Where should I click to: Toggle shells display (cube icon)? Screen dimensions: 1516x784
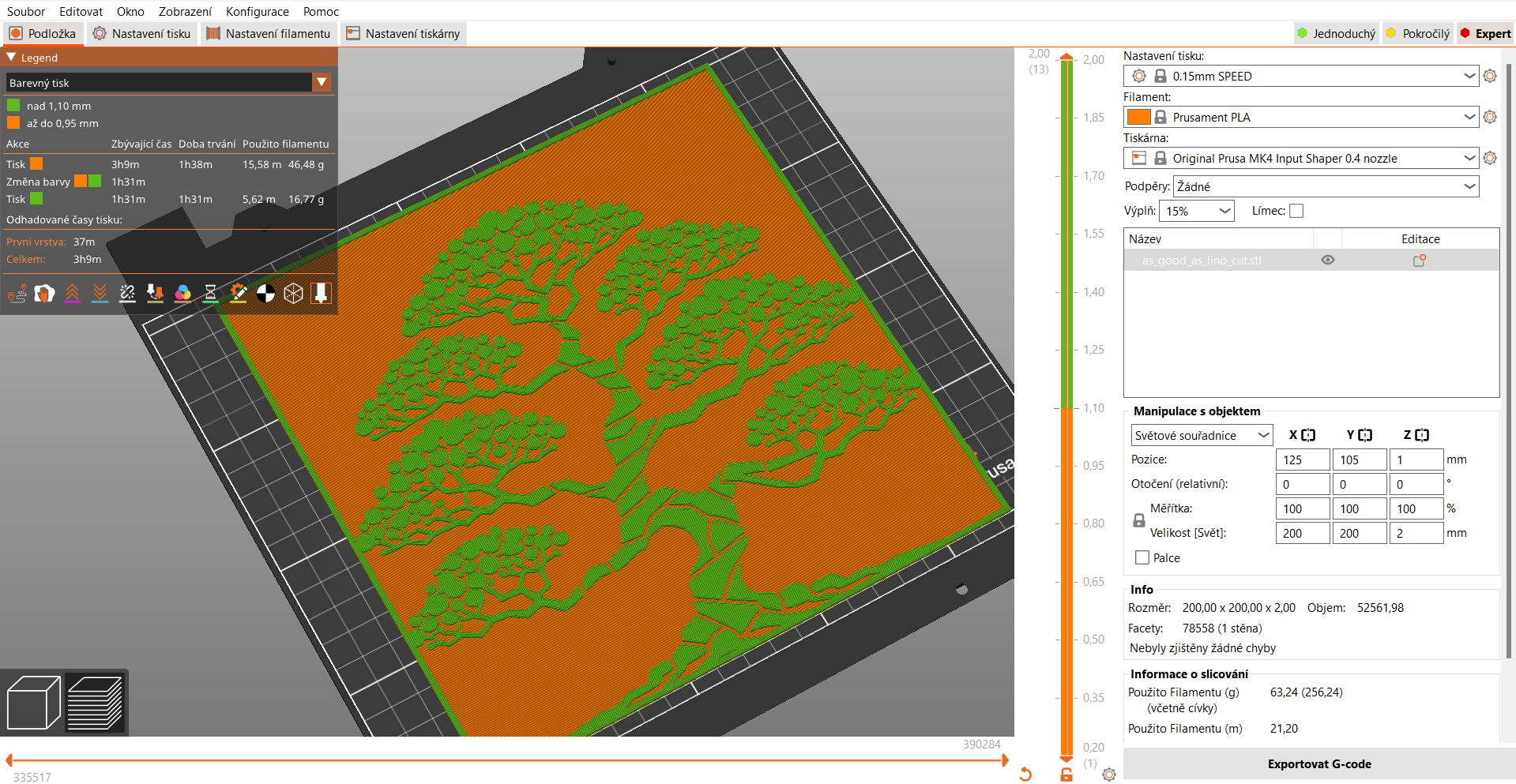293,293
